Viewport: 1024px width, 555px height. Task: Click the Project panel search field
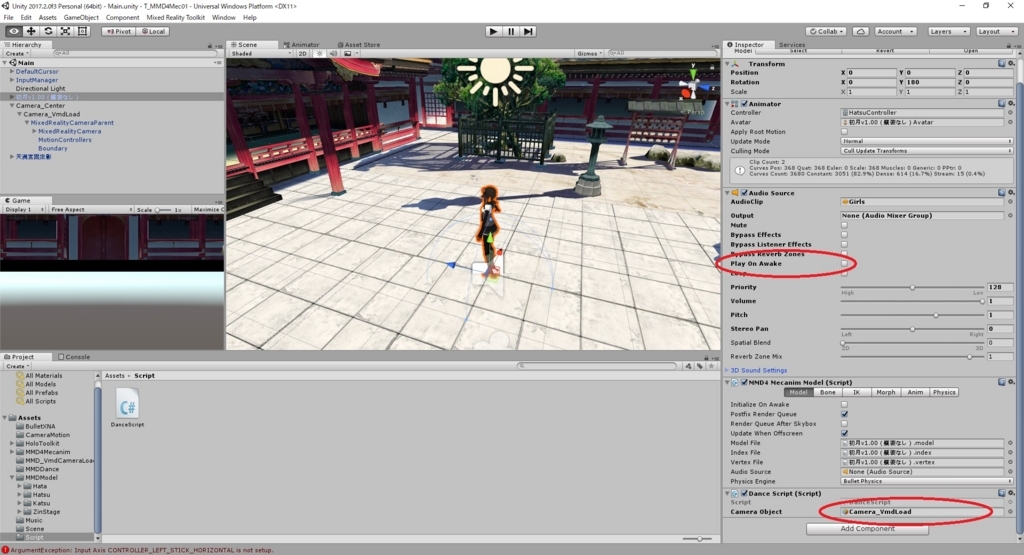(x=599, y=366)
